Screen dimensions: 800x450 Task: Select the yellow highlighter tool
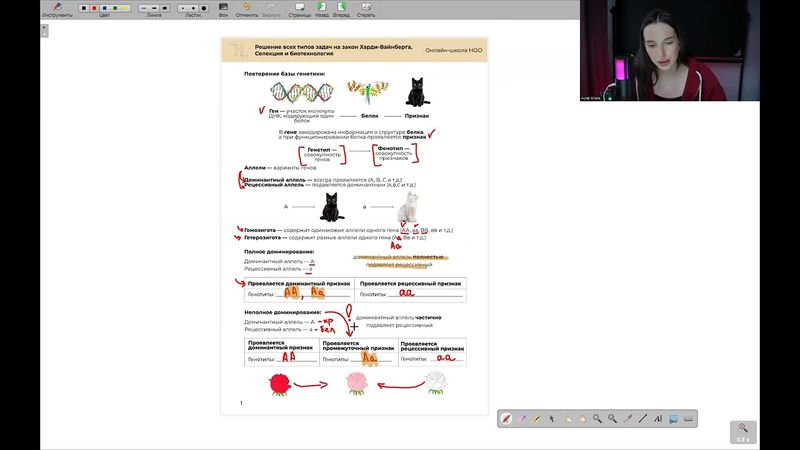[x=537, y=418]
